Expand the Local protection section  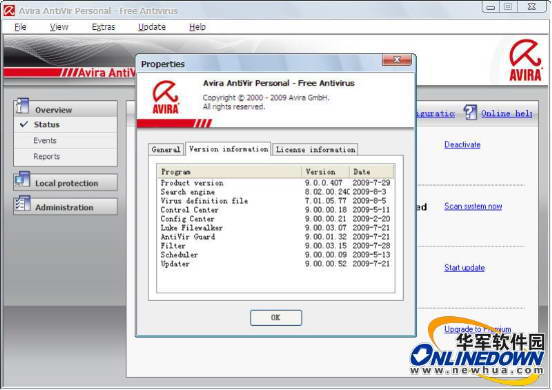(x=65, y=183)
